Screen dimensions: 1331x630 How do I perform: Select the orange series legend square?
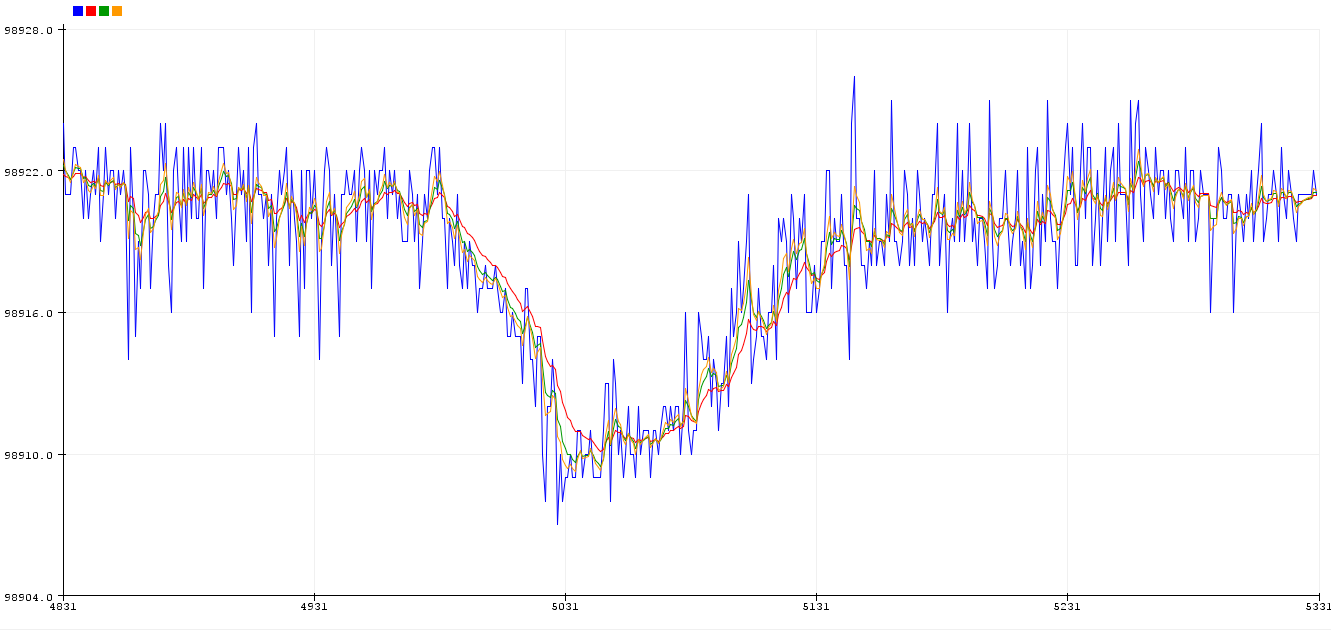(117, 11)
